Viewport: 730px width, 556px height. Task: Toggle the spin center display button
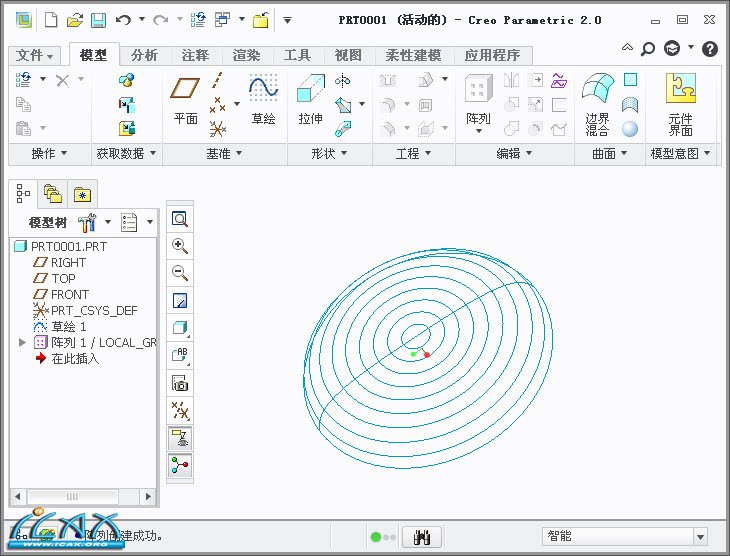tap(180, 464)
